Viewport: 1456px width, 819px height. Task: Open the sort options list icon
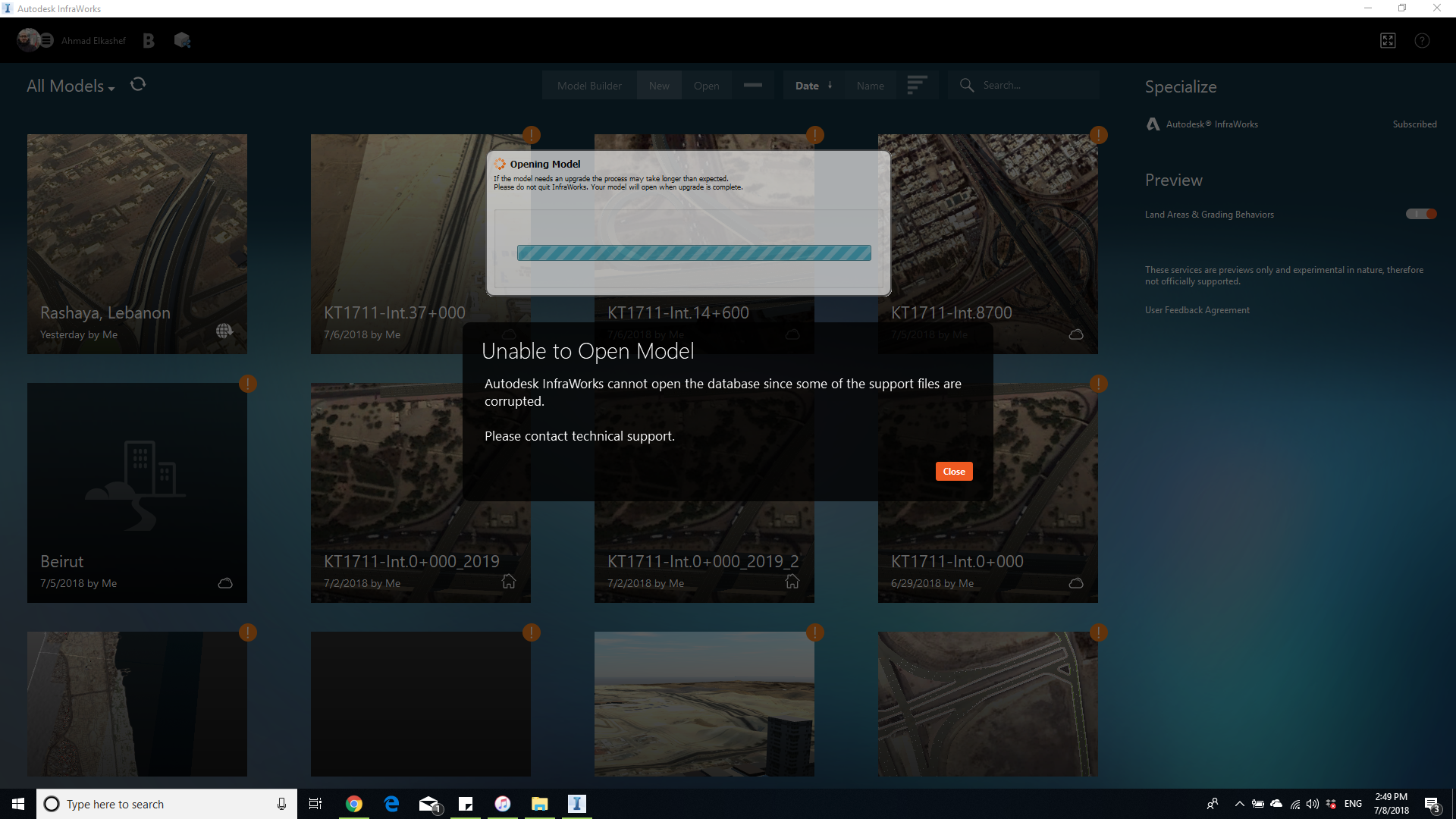tap(918, 84)
